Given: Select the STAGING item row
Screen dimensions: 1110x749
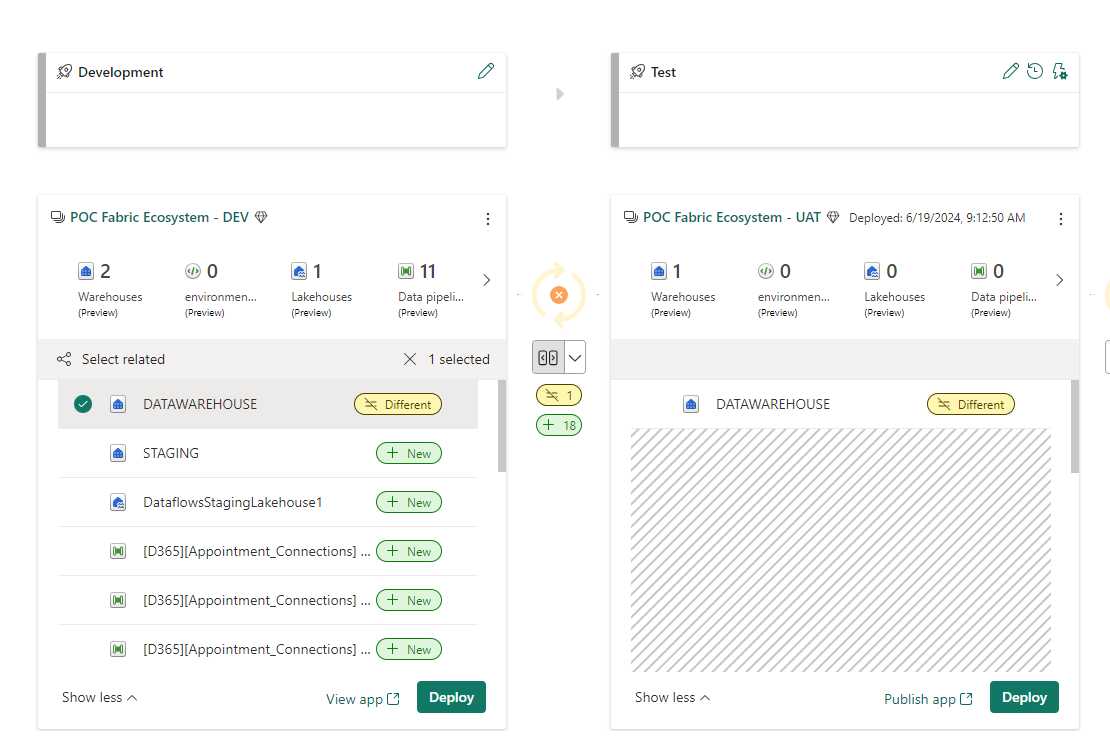Looking at the screenshot, I should (268, 453).
